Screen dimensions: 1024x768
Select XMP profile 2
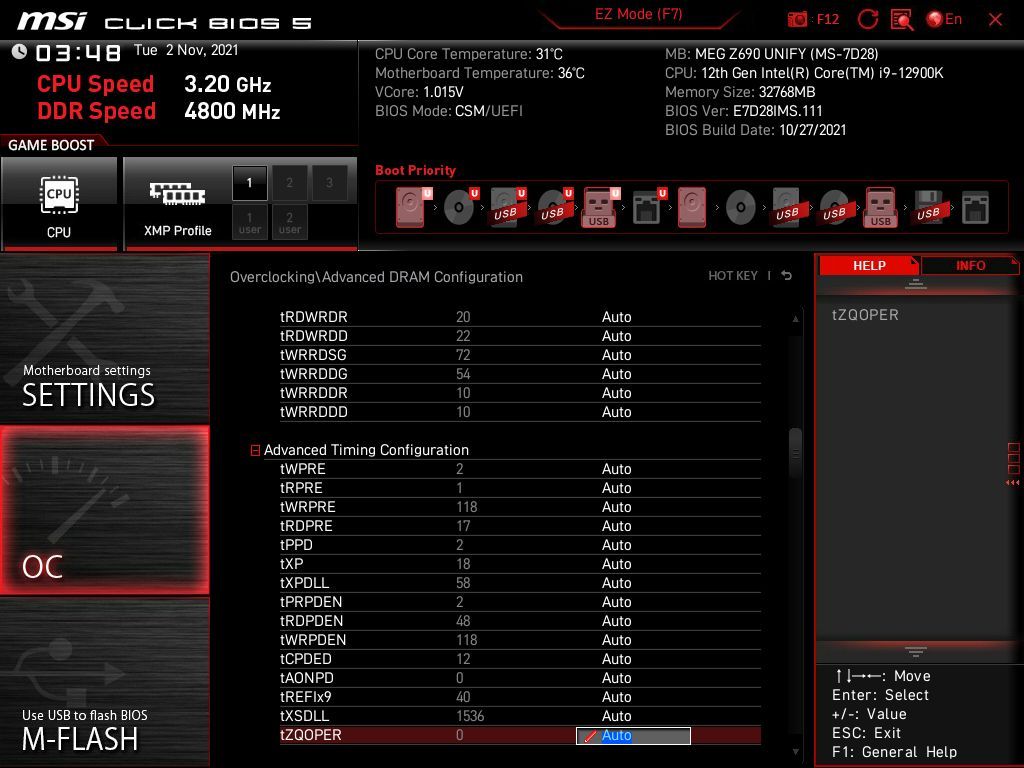pyautogui.click(x=289, y=183)
